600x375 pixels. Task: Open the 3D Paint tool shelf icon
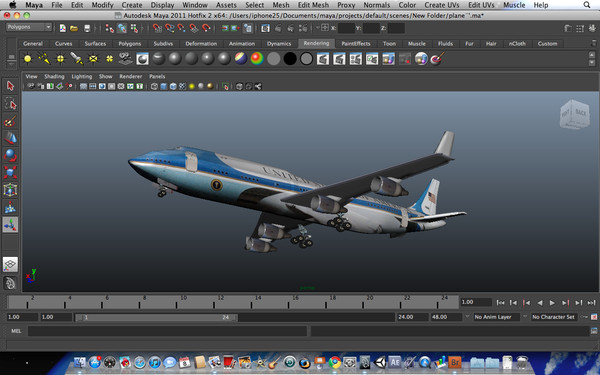pyautogui.click(x=437, y=59)
